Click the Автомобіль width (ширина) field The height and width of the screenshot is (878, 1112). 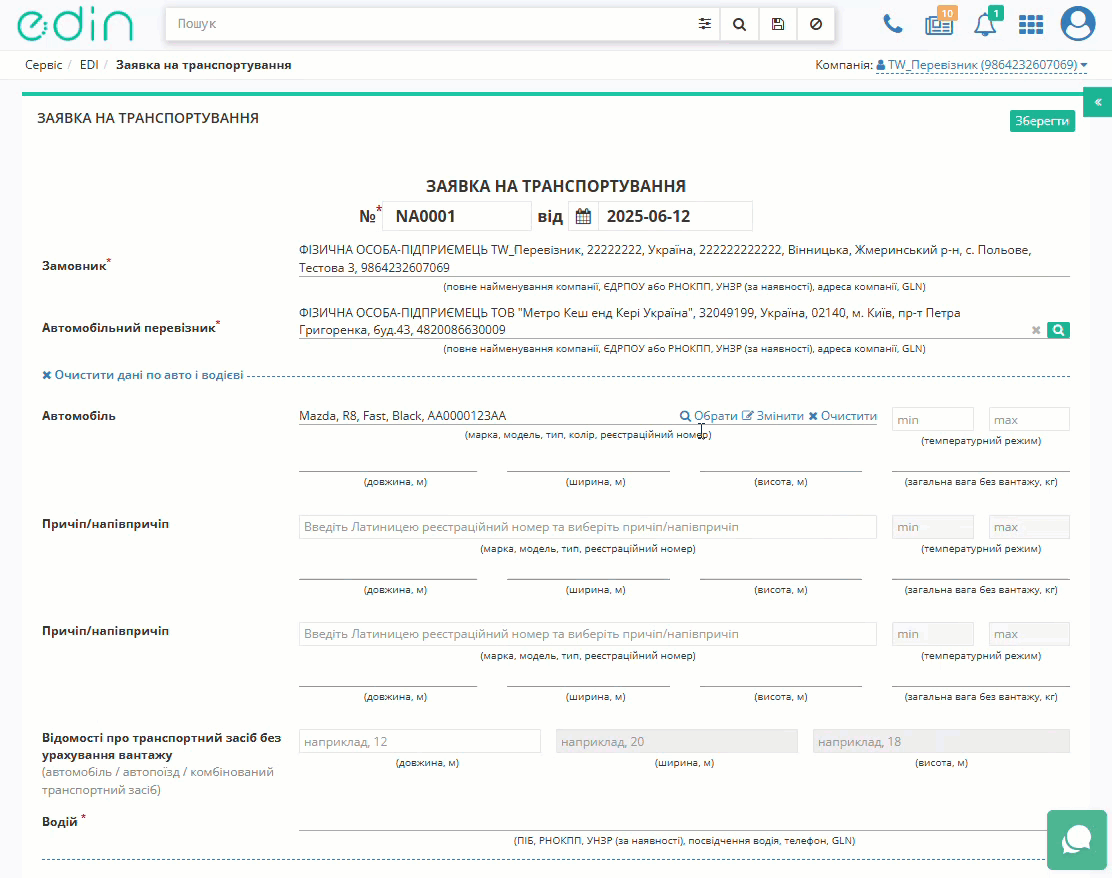click(x=588, y=462)
